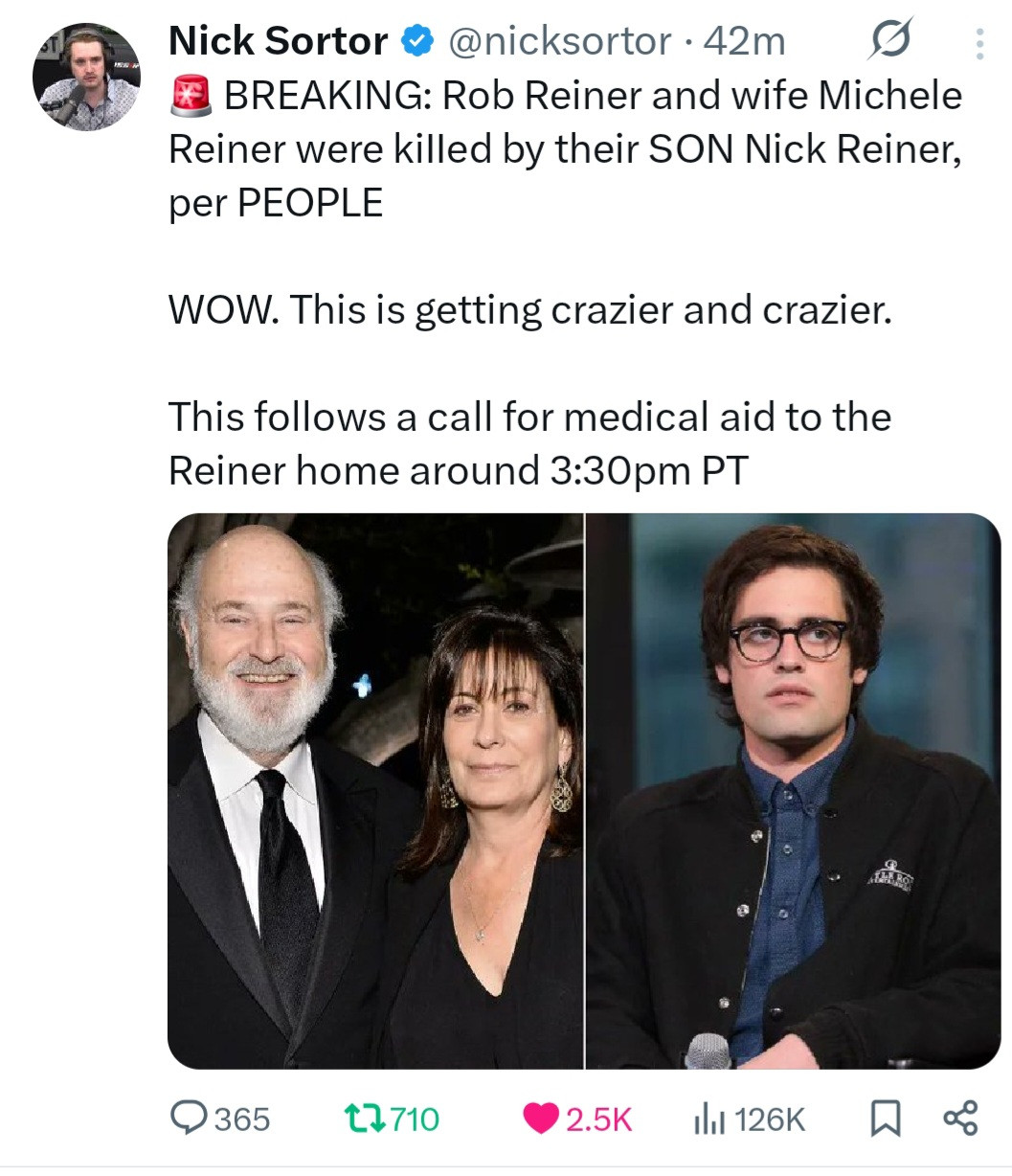Open the @nicksortor handle link
1012x1176 pixels.
[x=559, y=41]
